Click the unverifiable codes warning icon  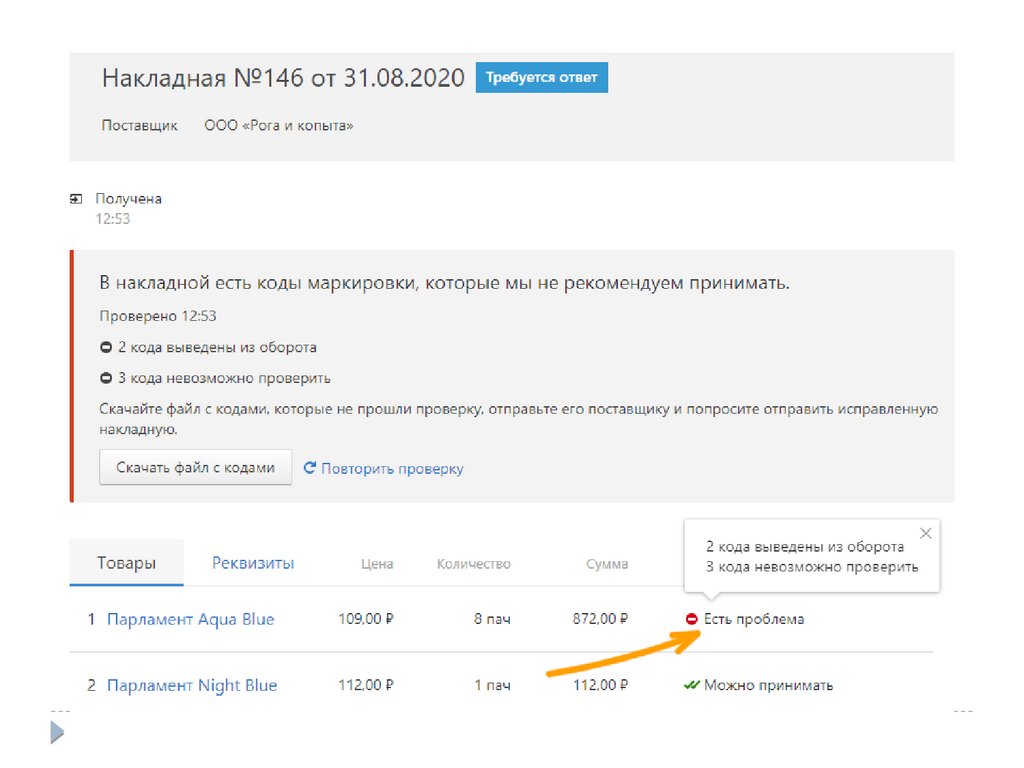click(106, 379)
